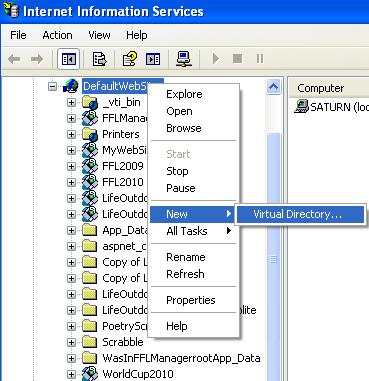Choose Stop from the context menu
This screenshot has width=369, height=381.
coord(193,171)
